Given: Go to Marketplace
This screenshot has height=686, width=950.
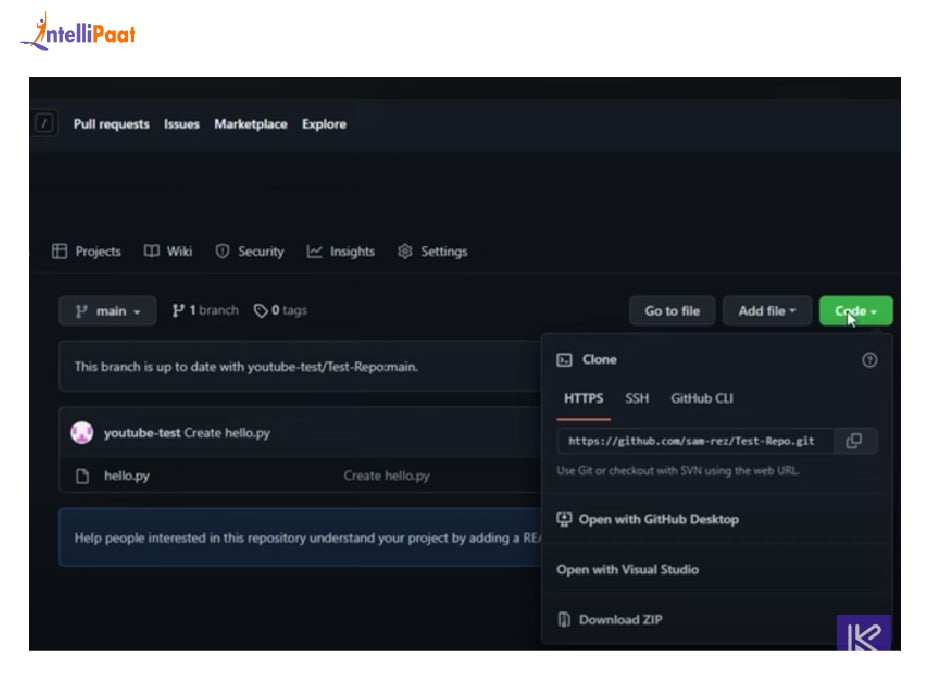Looking at the screenshot, I should (x=251, y=124).
